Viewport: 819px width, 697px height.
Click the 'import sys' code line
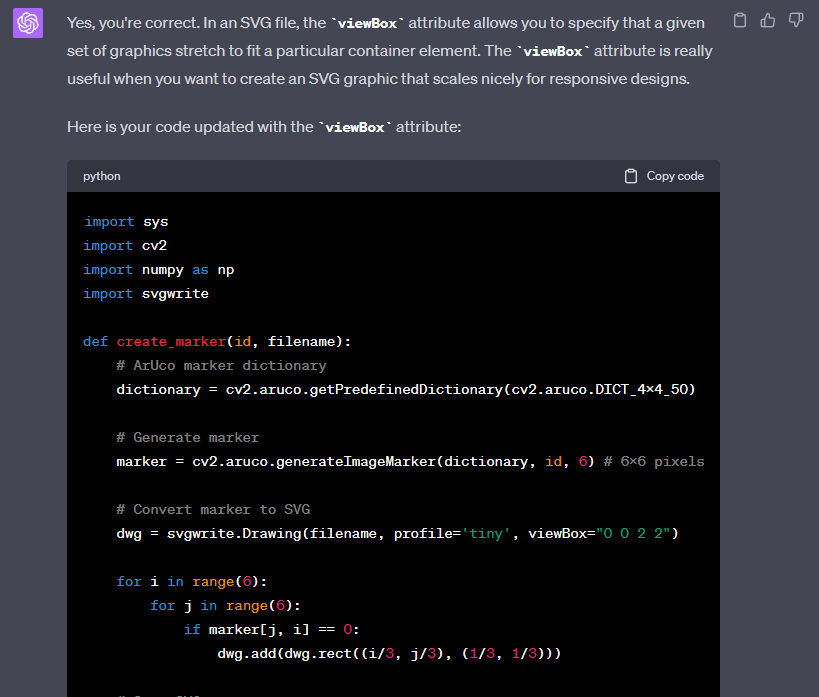tap(126, 222)
